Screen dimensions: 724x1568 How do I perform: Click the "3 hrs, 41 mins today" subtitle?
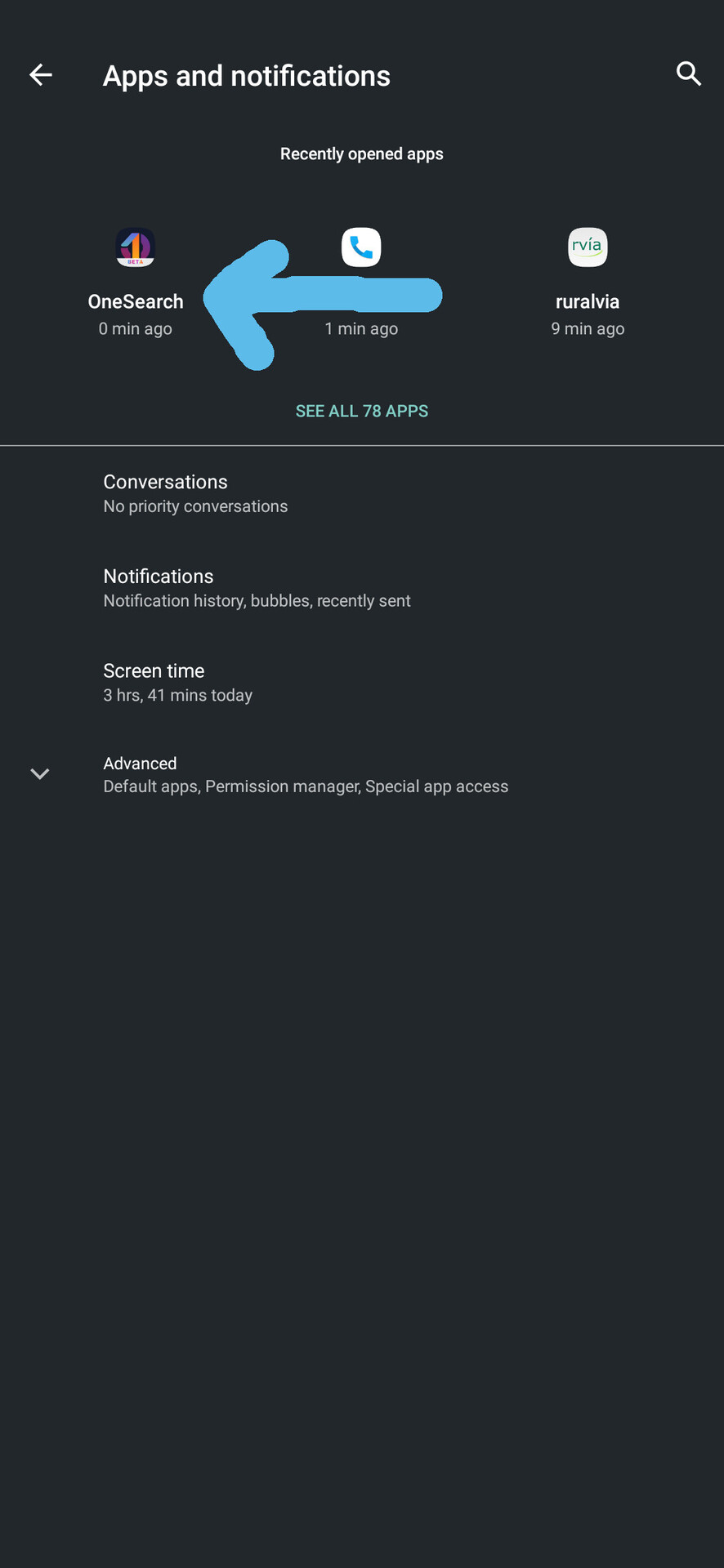click(178, 695)
